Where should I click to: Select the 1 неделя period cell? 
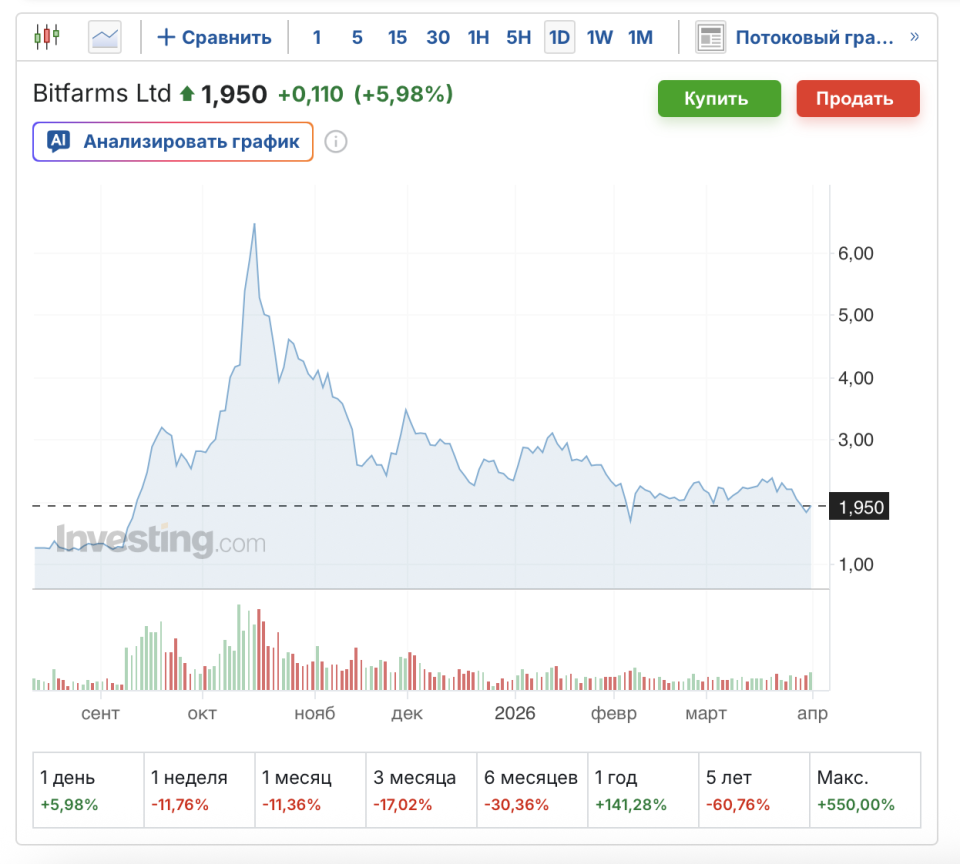[x=200, y=790]
